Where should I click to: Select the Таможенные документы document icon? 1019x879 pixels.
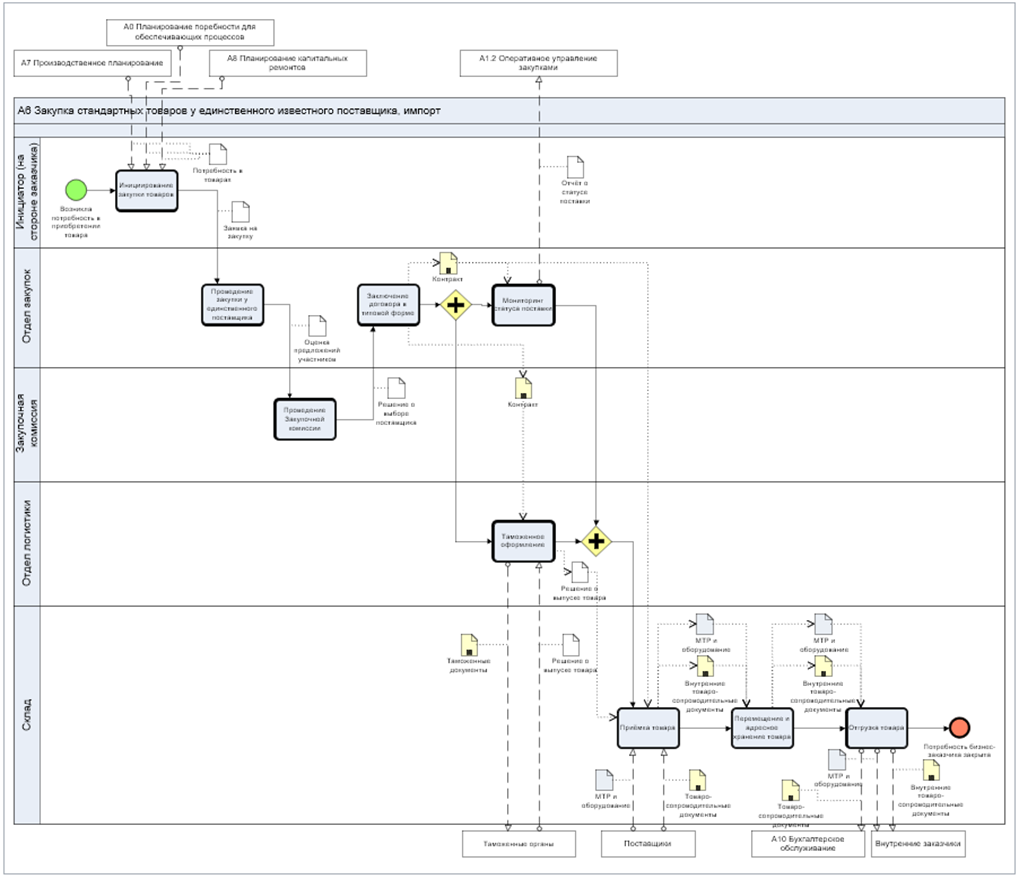pyautogui.click(x=469, y=645)
